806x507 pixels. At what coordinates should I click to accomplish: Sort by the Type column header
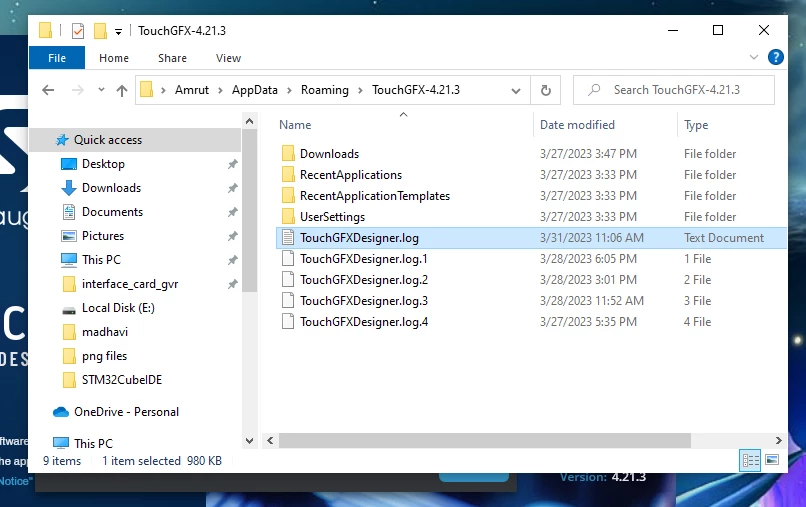click(x=696, y=125)
